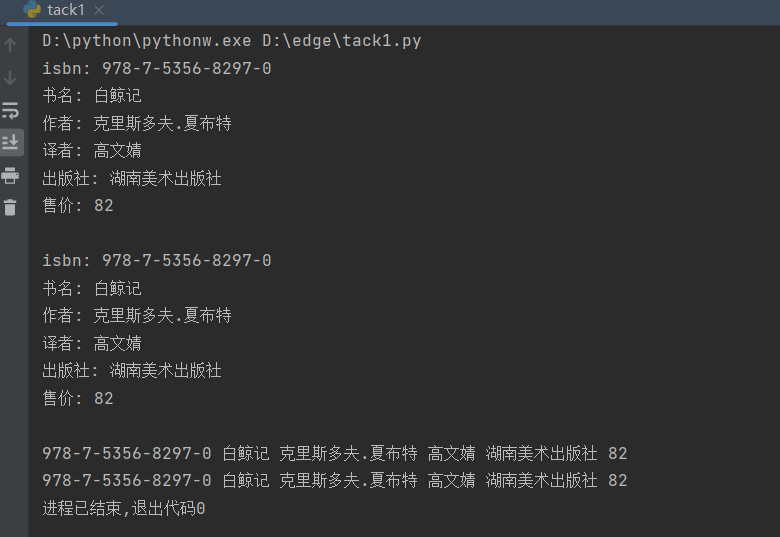
Task: Click the first 书名: 白鲸记 line
Action: click(x=92, y=95)
